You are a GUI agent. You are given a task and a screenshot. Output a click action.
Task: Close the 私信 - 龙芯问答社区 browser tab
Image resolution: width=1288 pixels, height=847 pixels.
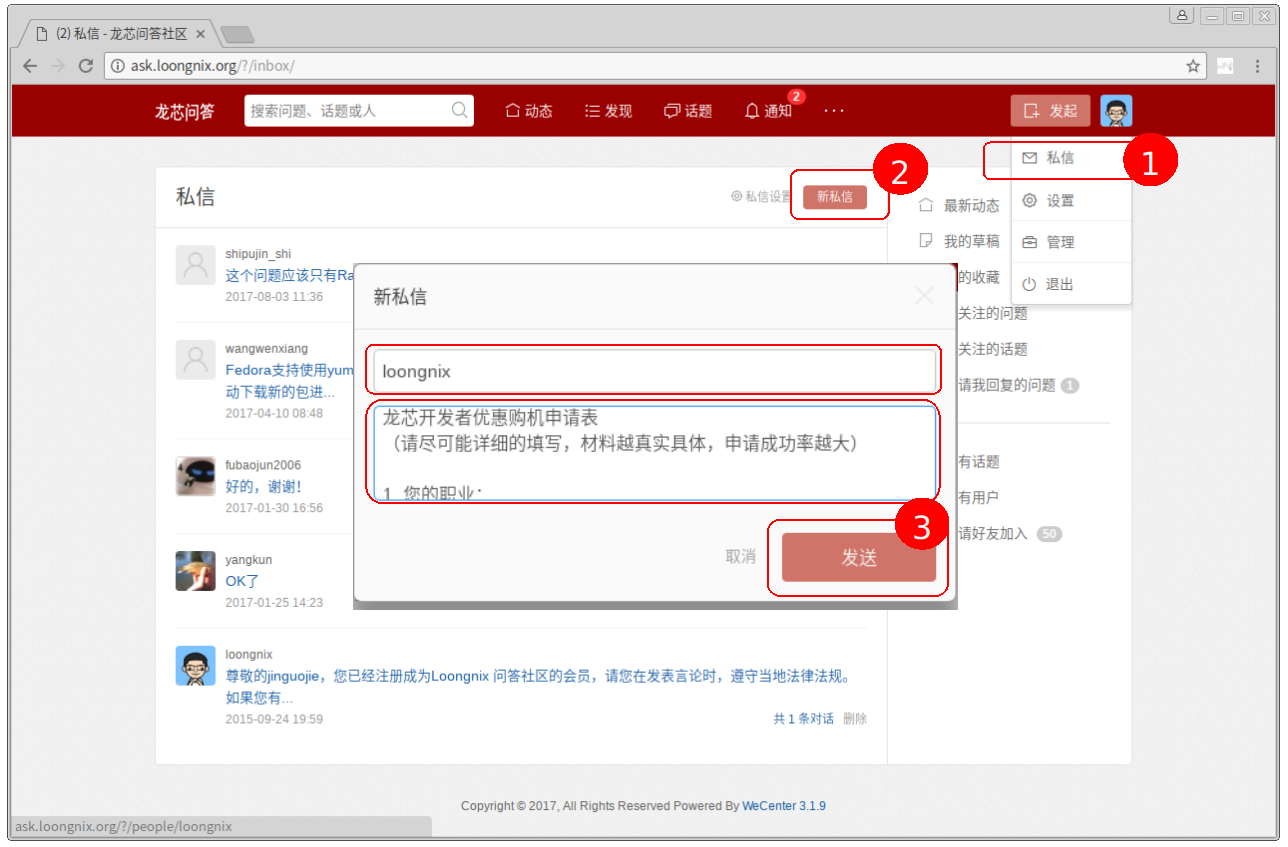(201, 33)
